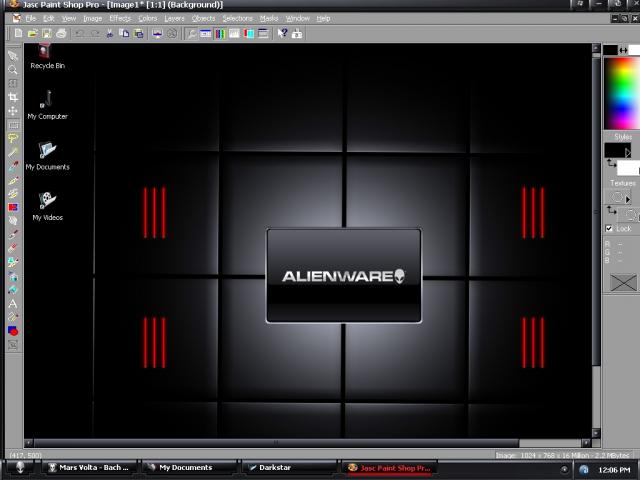Toggle the Histogram window button
This screenshot has height=480, width=640.
coord(234,33)
